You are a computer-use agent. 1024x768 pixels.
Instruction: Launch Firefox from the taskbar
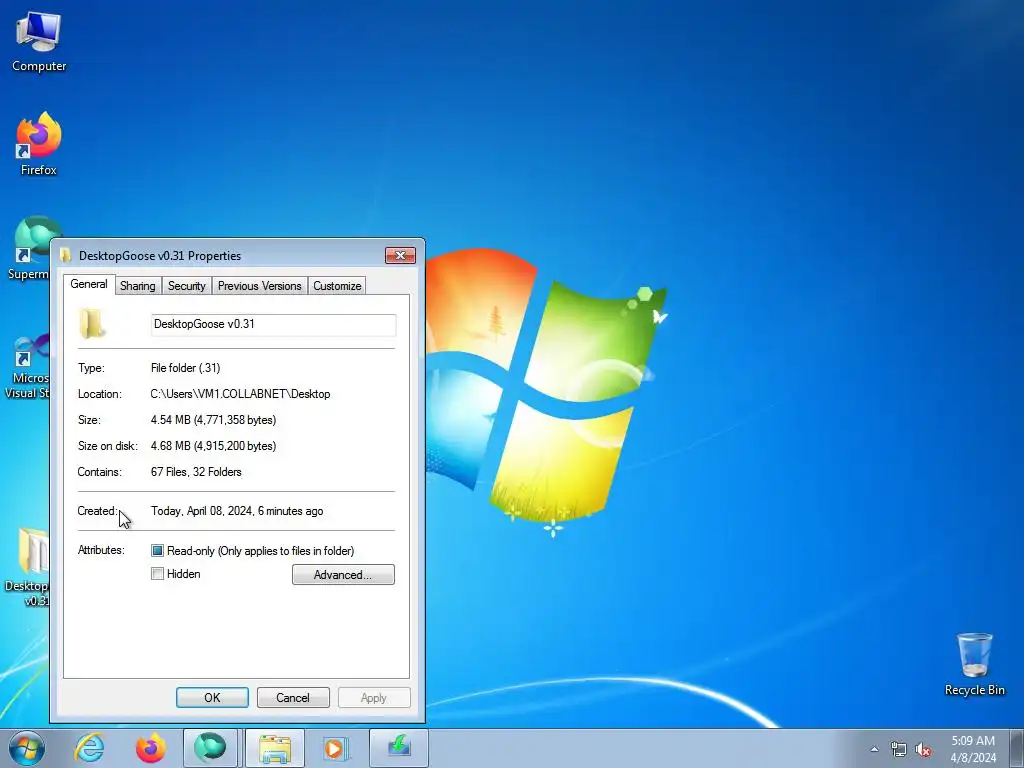pyautogui.click(x=150, y=748)
